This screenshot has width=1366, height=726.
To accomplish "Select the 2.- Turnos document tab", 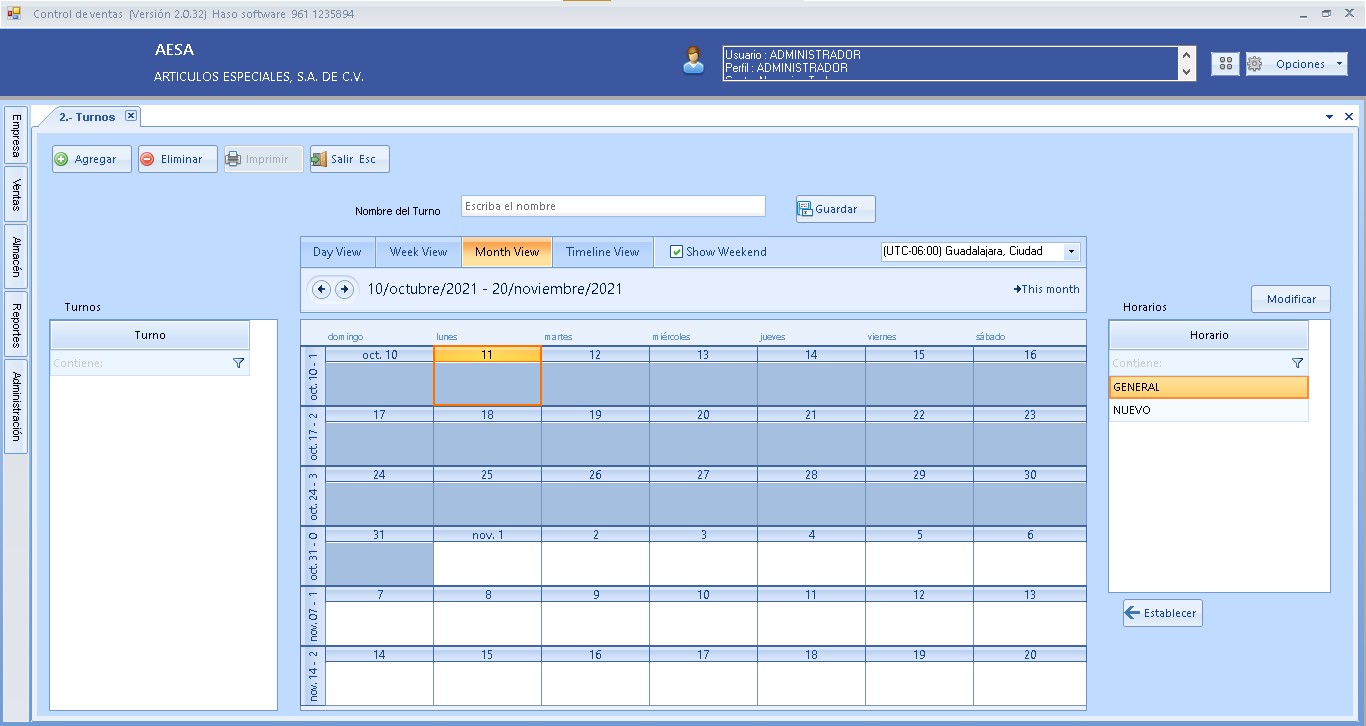I will point(86,117).
